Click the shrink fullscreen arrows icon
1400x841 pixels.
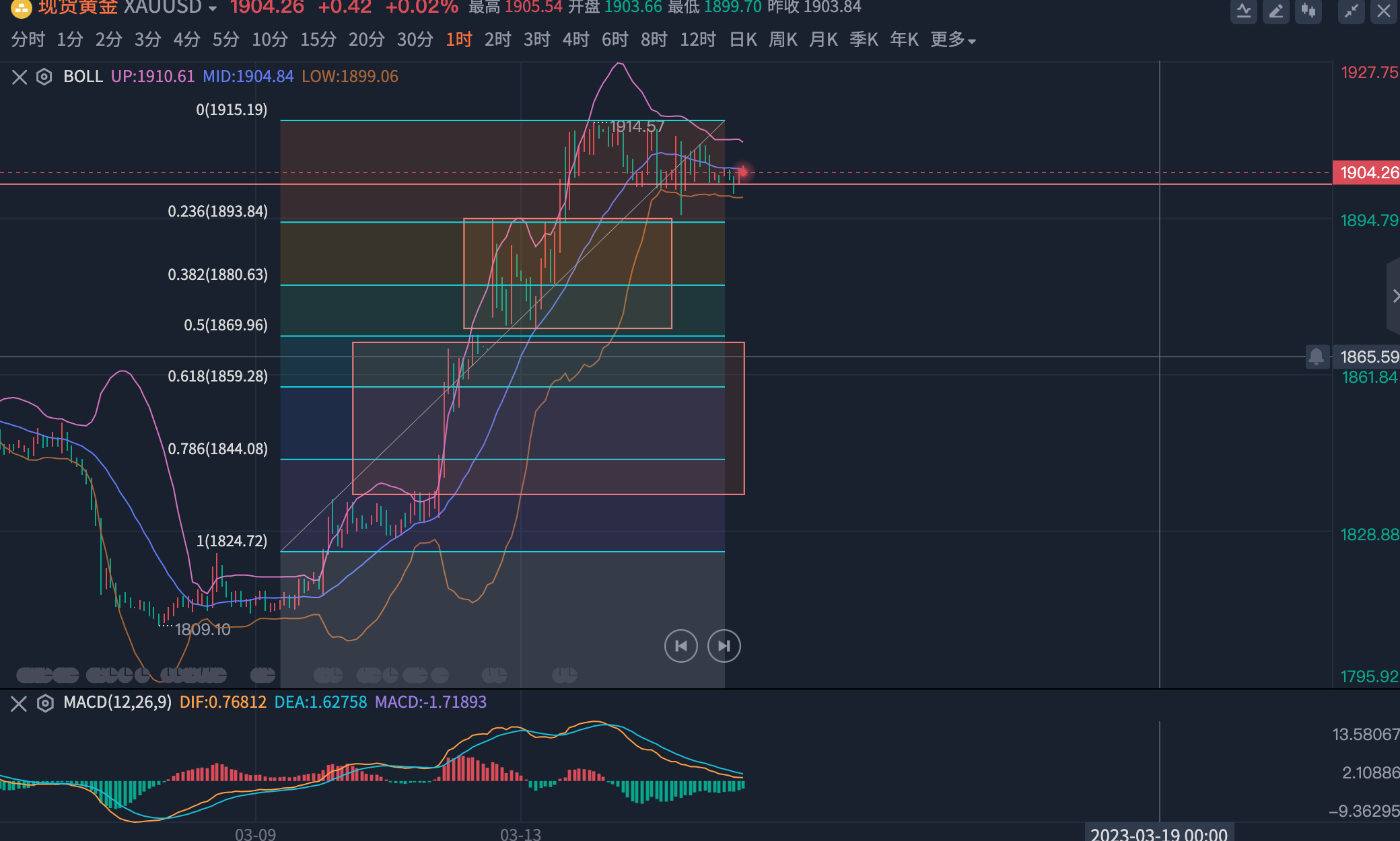click(1351, 11)
